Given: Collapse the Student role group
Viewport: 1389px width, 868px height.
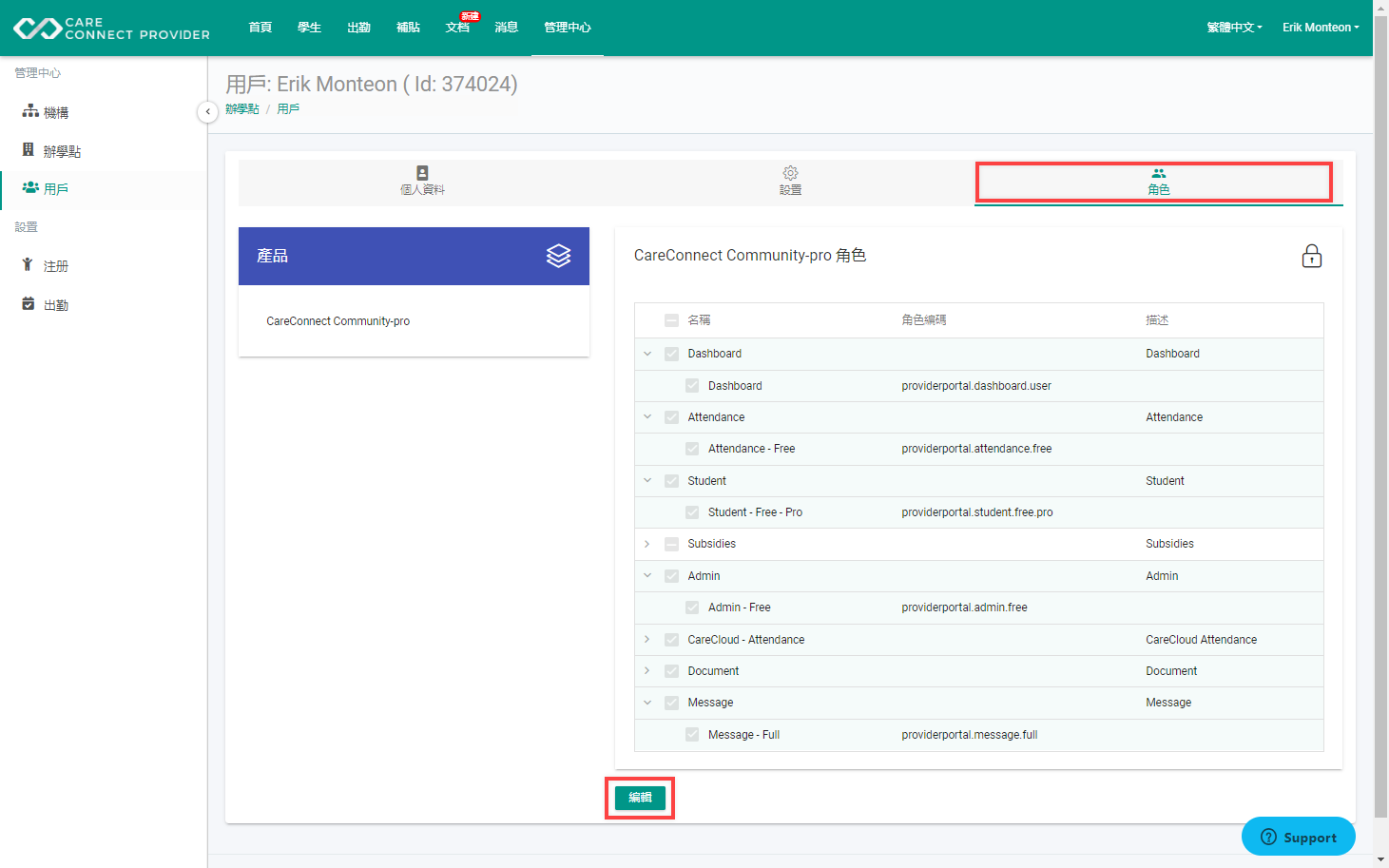Looking at the screenshot, I should click(647, 481).
